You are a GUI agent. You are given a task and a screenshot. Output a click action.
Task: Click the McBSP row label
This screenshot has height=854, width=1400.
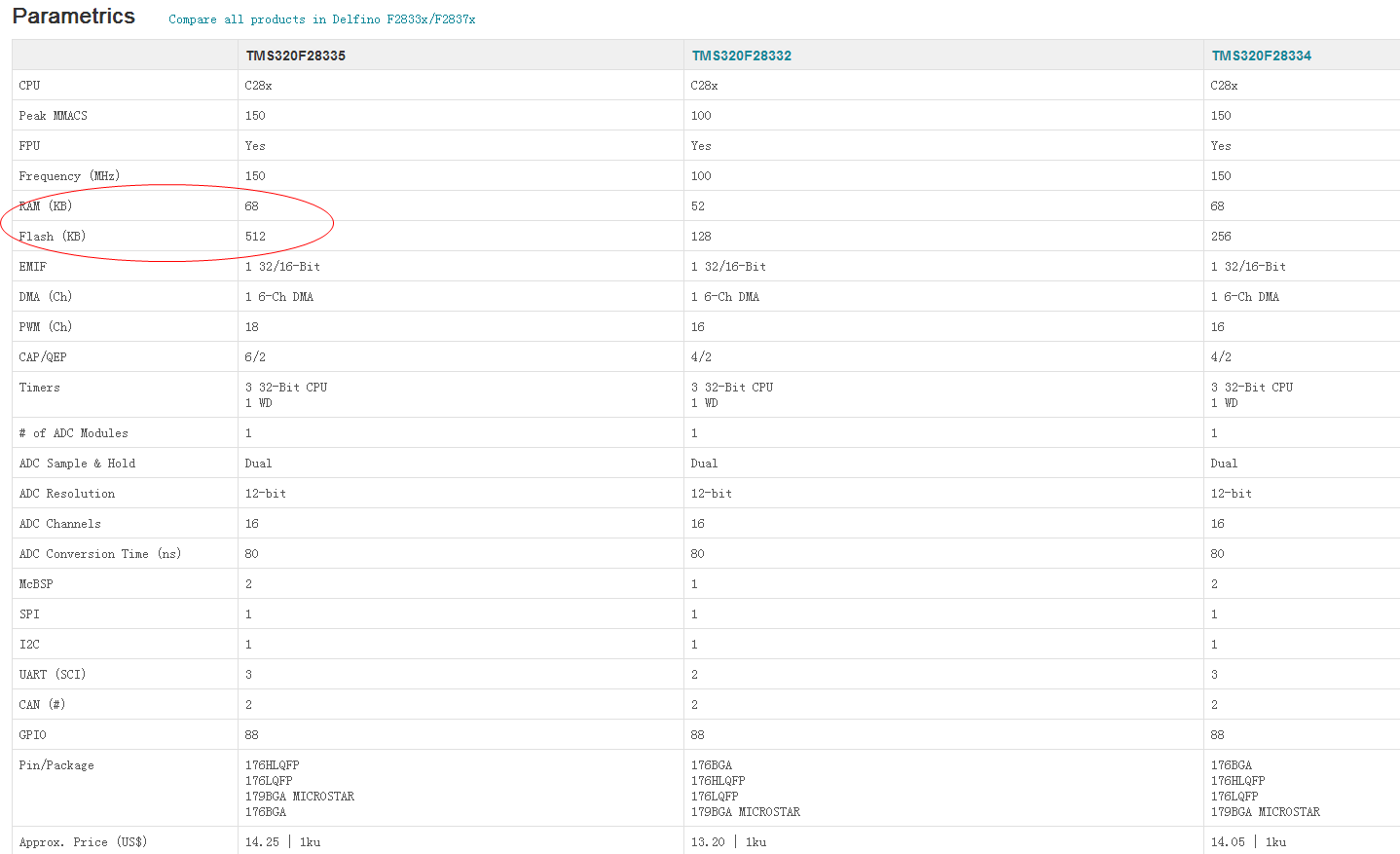(x=36, y=584)
